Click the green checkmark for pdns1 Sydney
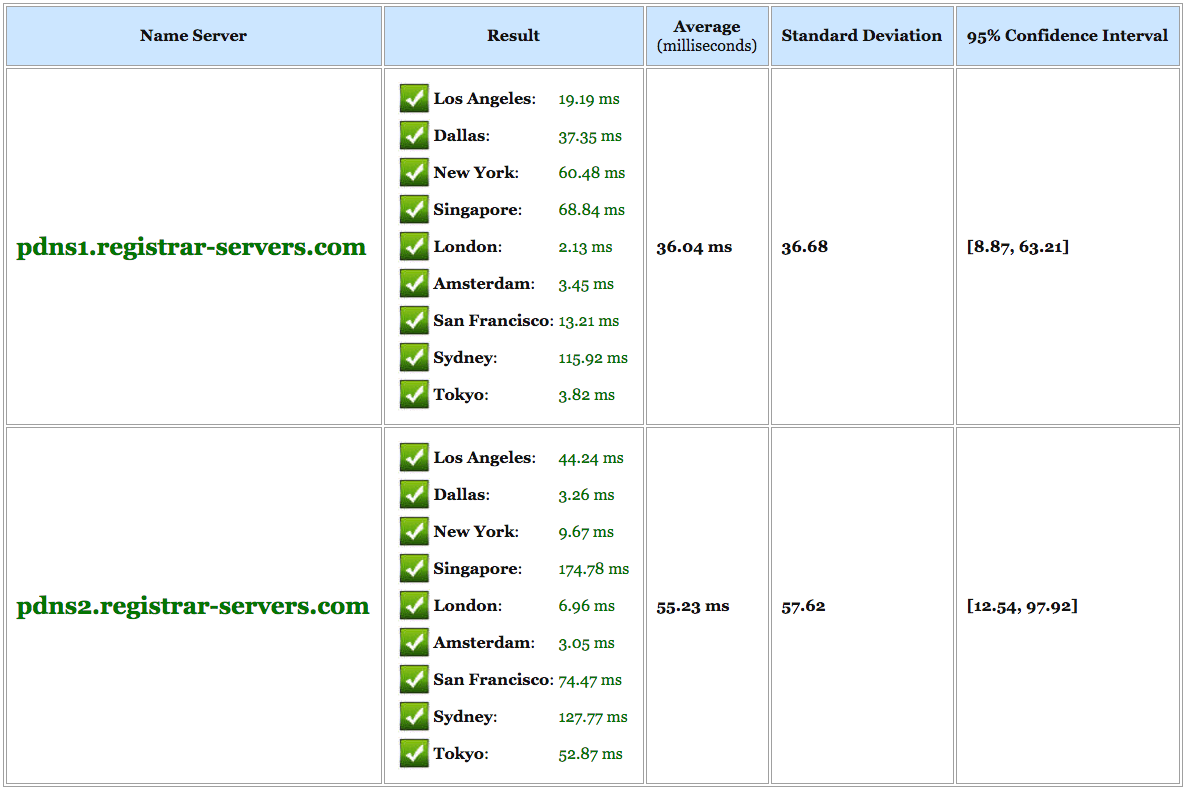The height and width of the screenshot is (789, 1186). click(414, 358)
